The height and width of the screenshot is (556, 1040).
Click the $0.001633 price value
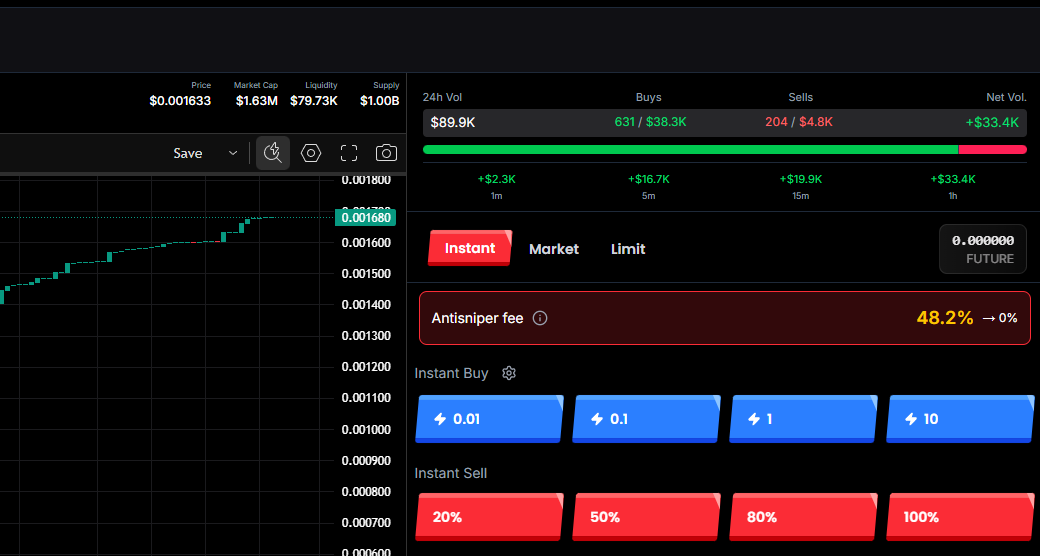click(180, 101)
